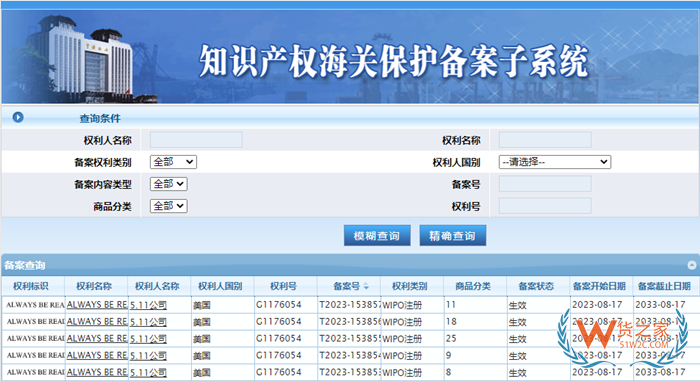Click end date 2033-08-17 in category 8 row

pyautogui.click(x=660, y=372)
